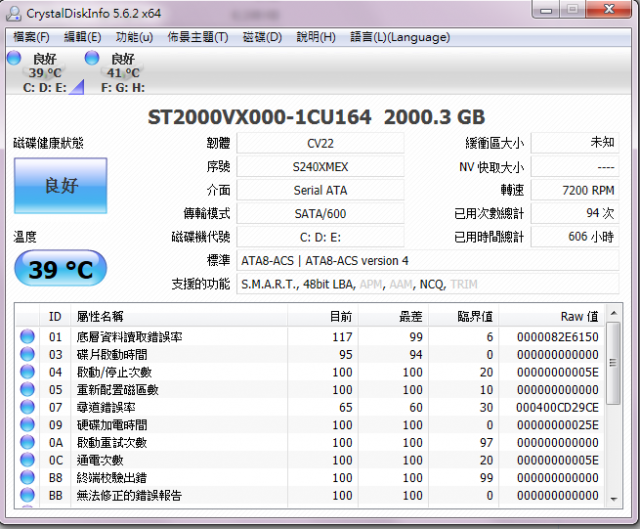Image resolution: width=640 pixels, height=529 pixels.
Task: Open the 檔案(F) menu
Action: pos(31,37)
